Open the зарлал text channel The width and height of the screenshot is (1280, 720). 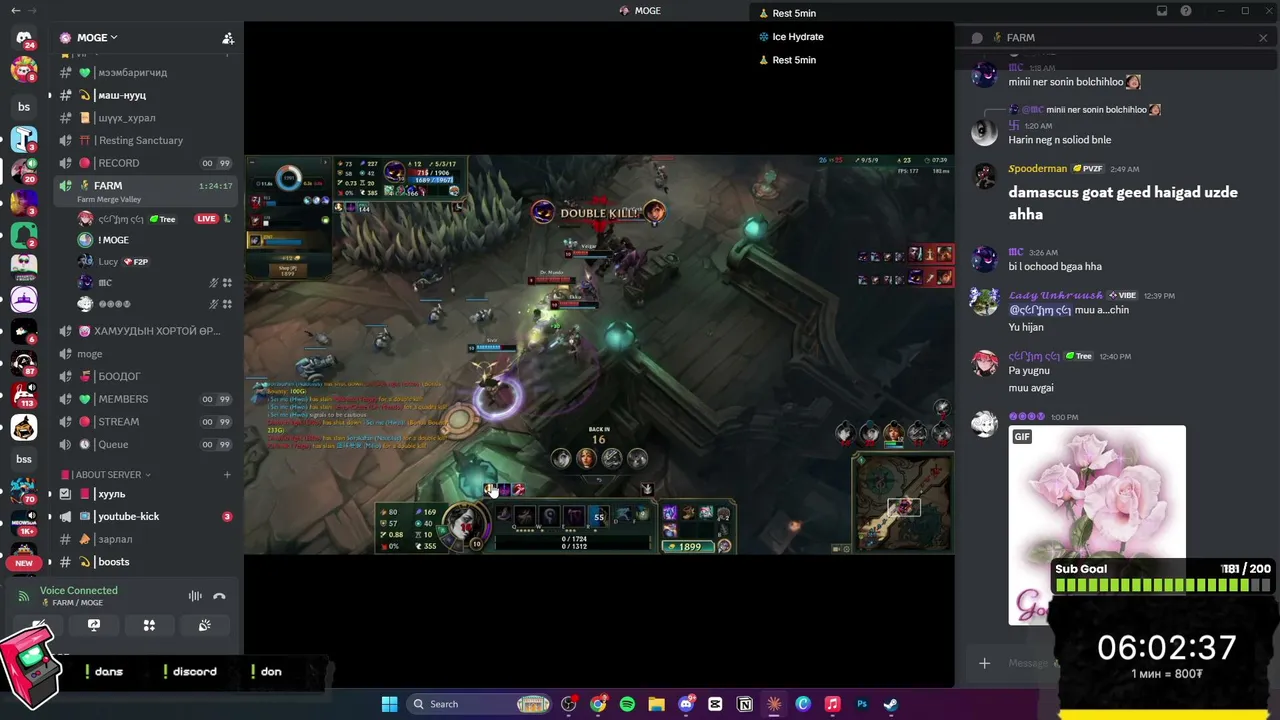click(x=146, y=539)
